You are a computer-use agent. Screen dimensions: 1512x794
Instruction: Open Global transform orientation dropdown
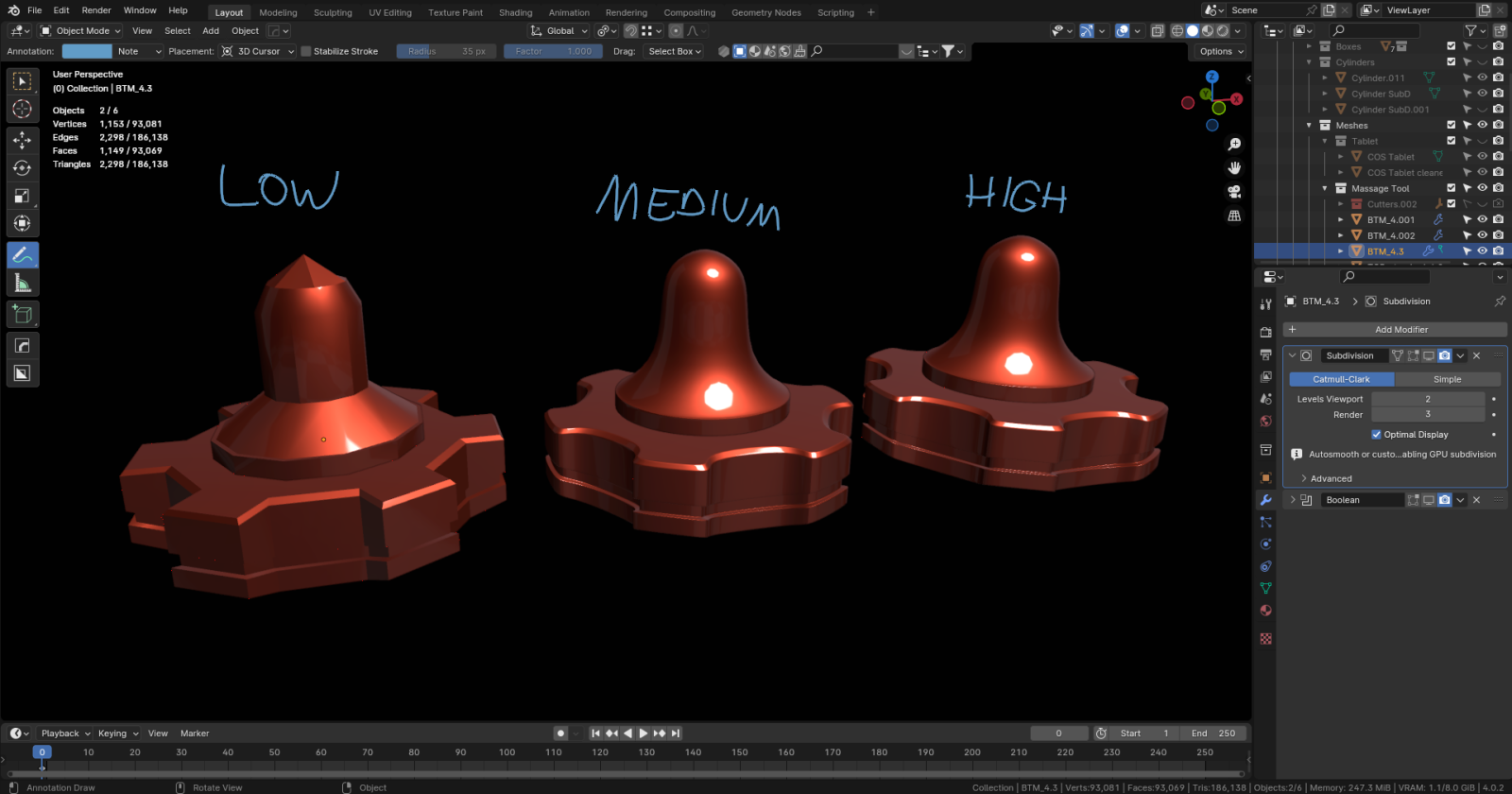coord(559,31)
